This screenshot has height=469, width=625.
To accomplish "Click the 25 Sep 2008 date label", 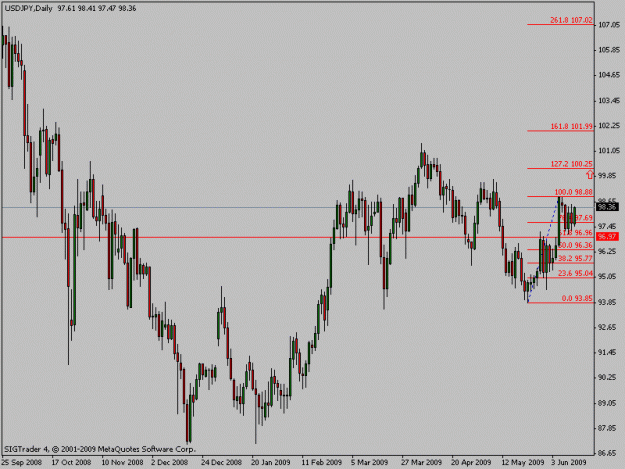I will coord(22,462).
